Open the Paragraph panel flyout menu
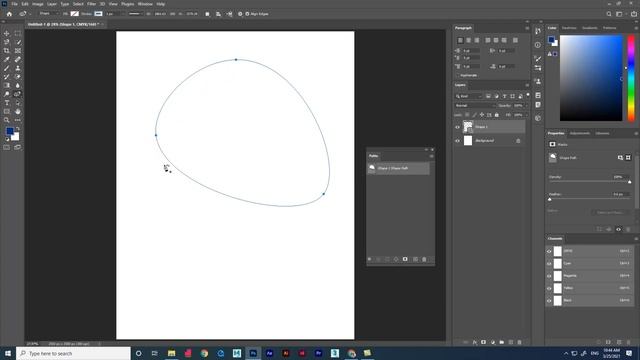Image resolution: width=640 pixels, height=360 pixels. pos(527,28)
